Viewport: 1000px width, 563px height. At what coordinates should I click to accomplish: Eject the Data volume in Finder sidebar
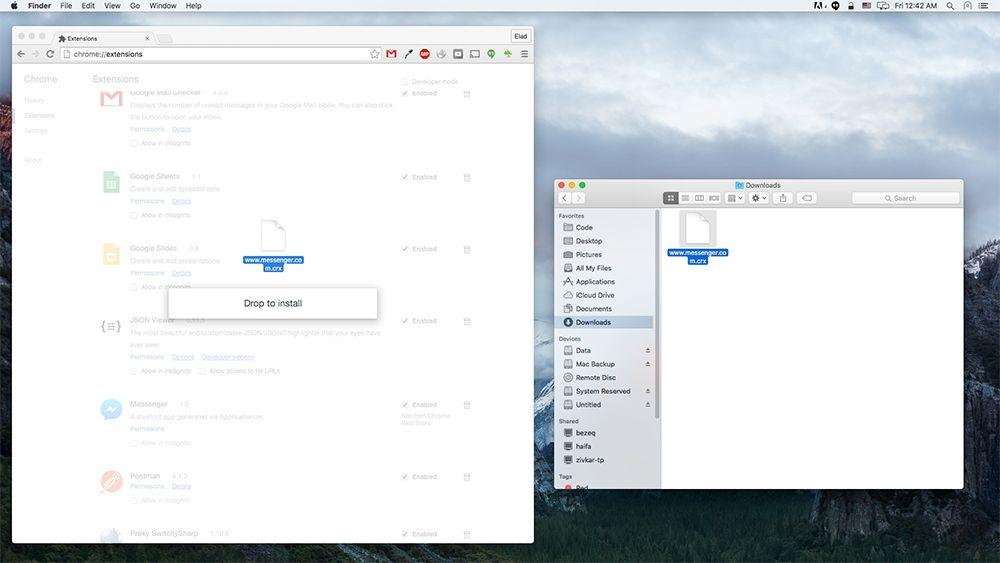(x=647, y=351)
